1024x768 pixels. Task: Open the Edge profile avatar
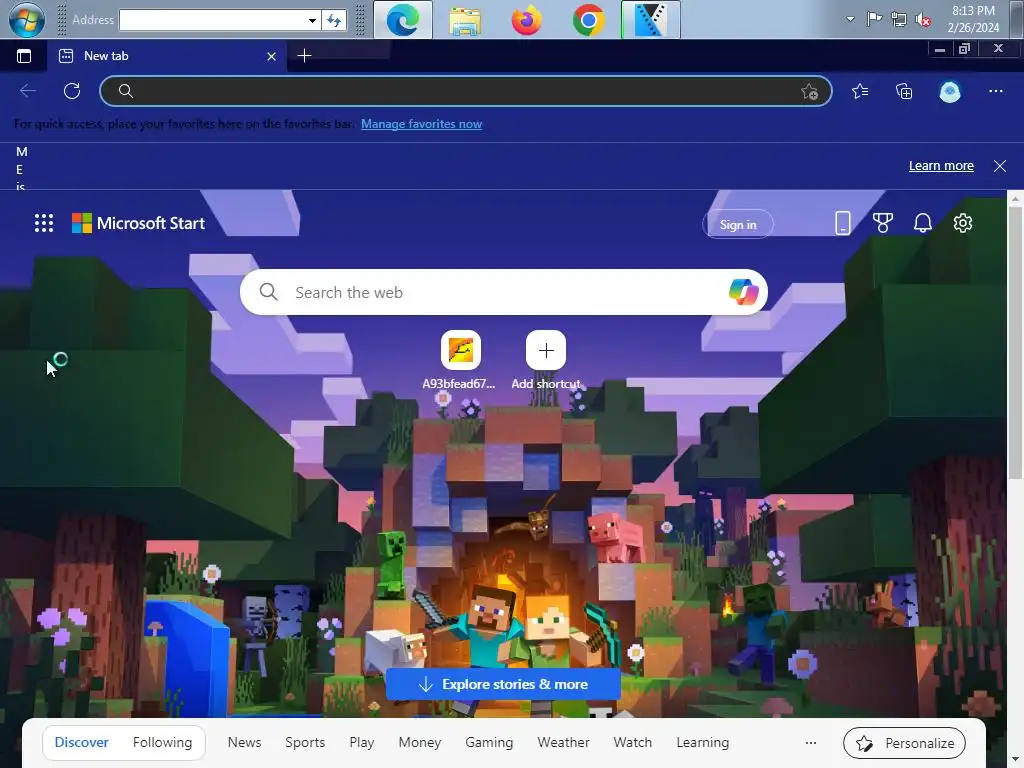[x=950, y=91]
